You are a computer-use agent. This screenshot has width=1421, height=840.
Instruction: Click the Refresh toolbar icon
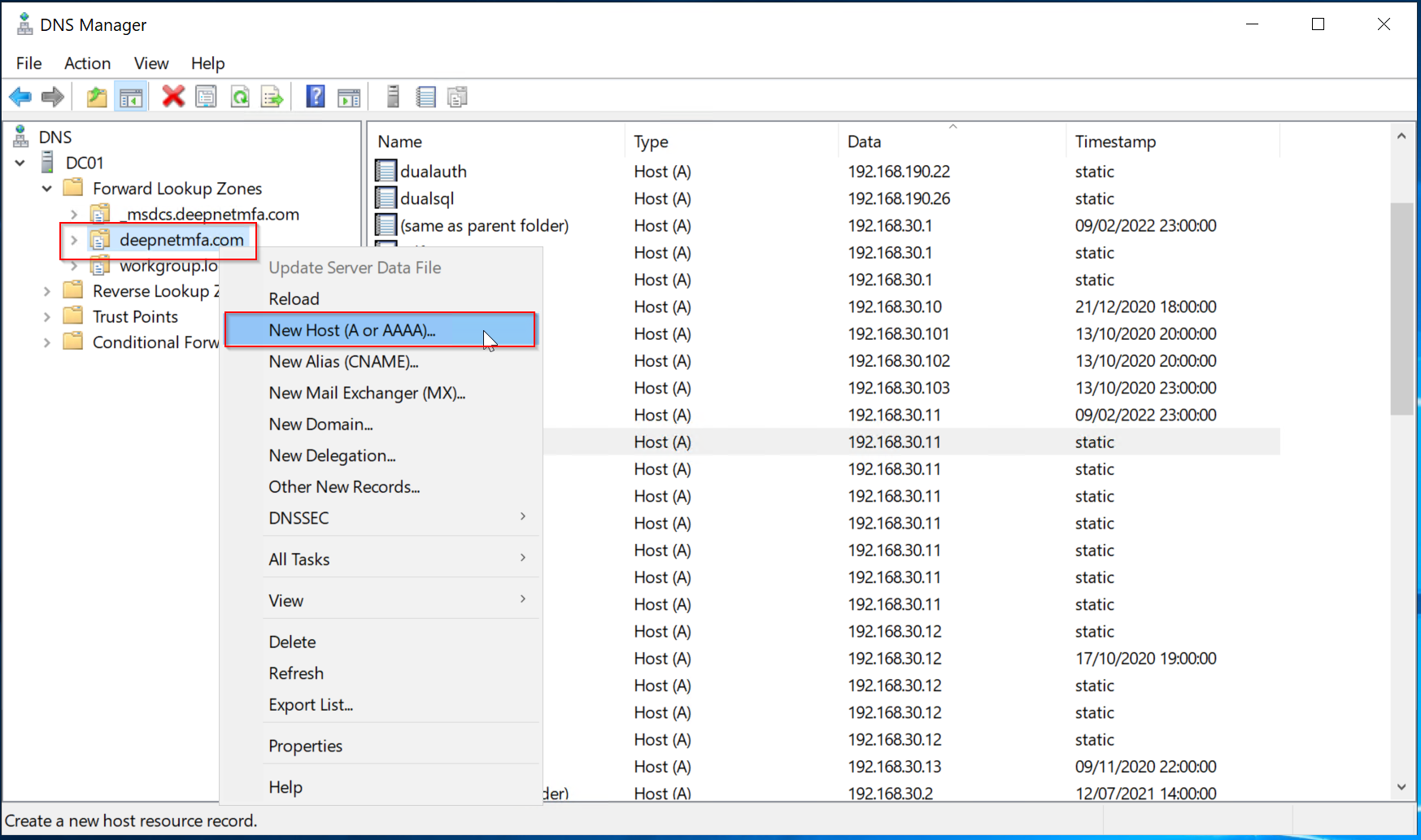coord(240,98)
